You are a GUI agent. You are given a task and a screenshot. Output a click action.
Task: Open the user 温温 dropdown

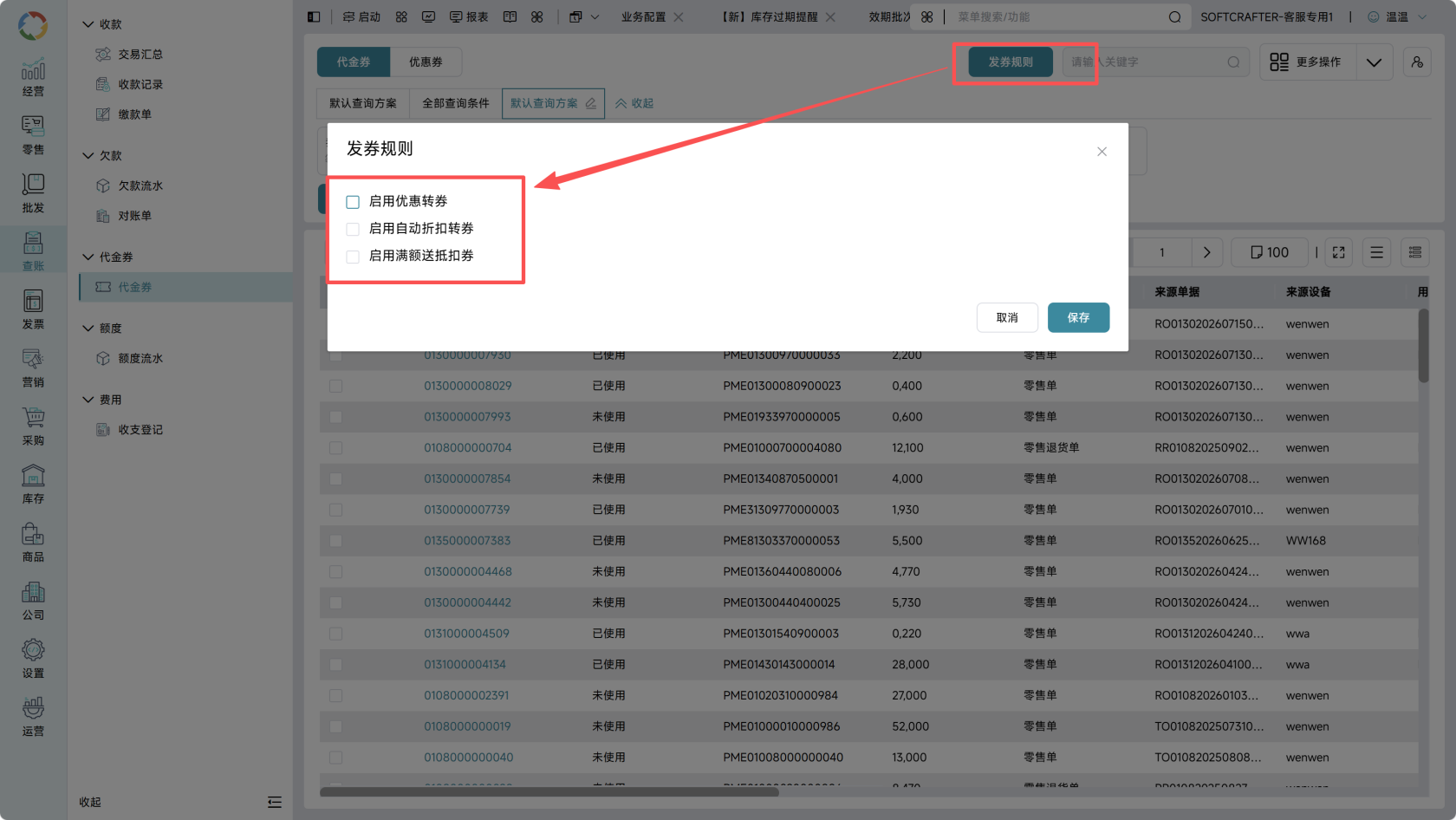click(x=1397, y=16)
